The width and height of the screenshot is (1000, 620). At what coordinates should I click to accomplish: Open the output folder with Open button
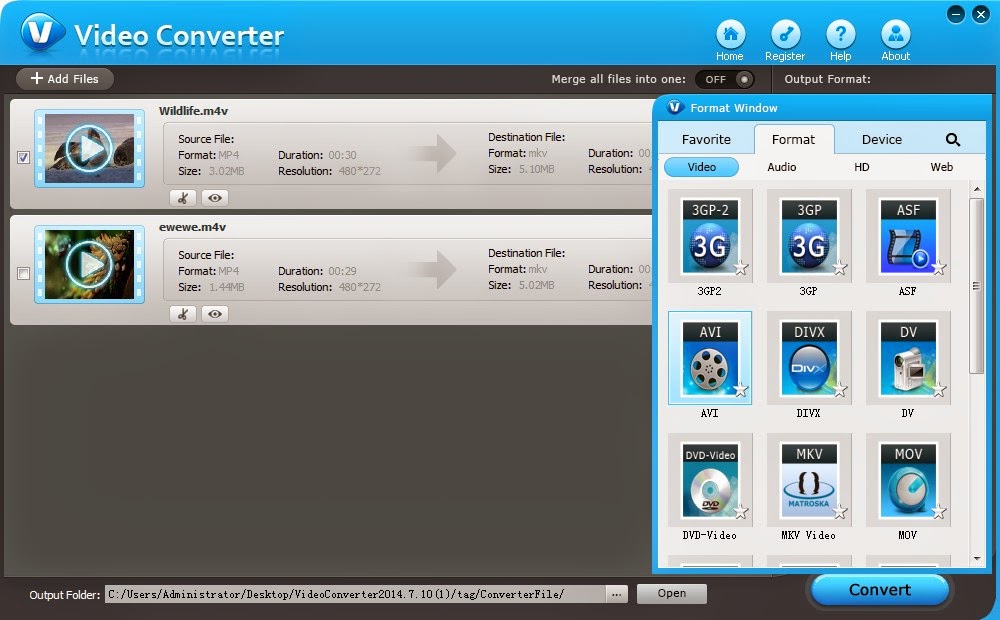tap(672, 593)
